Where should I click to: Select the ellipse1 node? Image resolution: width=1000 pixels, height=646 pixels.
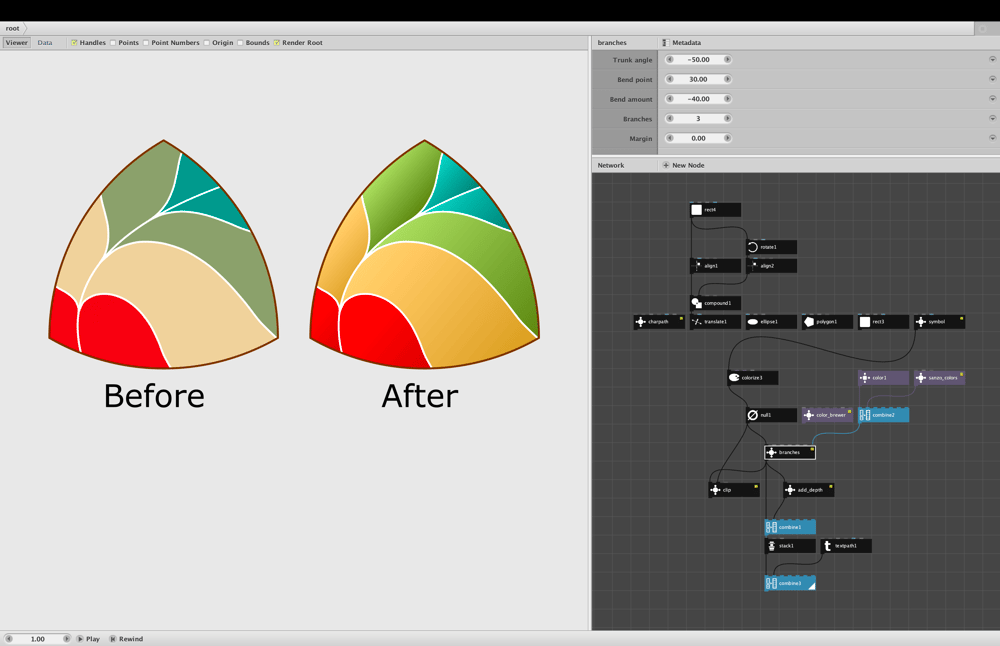(771, 321)
